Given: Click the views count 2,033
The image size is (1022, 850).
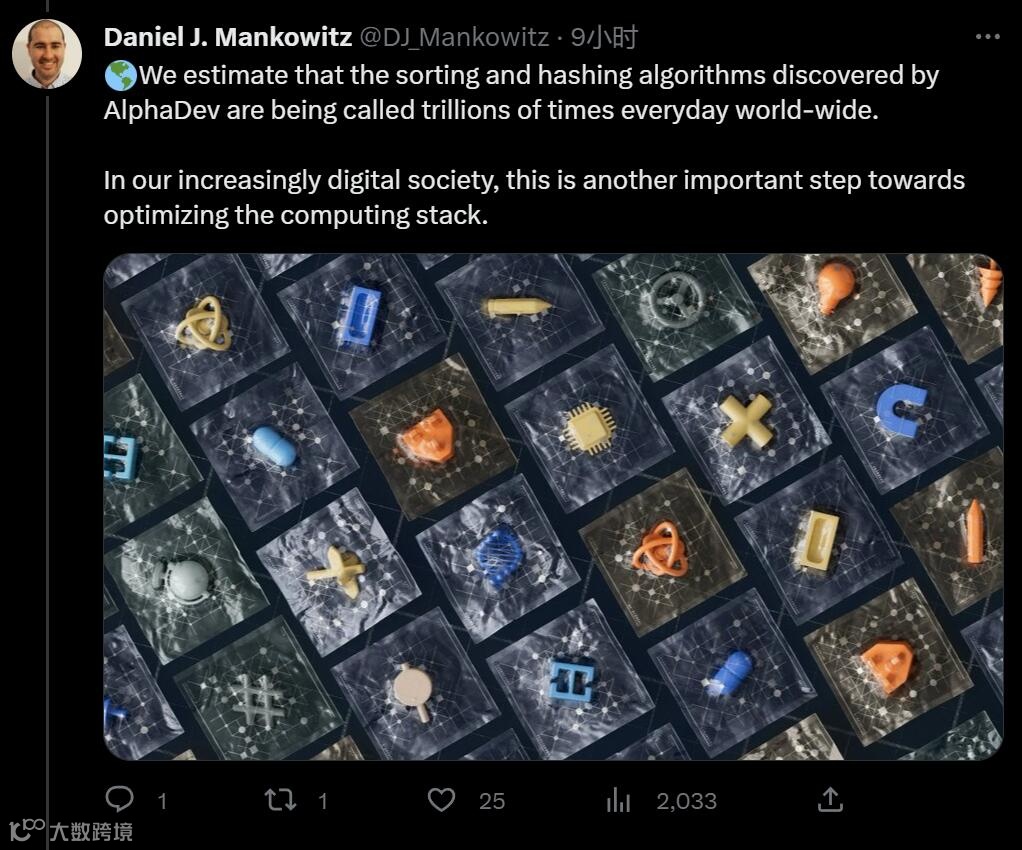Looking at the screenshot, I should coord(686,801).
